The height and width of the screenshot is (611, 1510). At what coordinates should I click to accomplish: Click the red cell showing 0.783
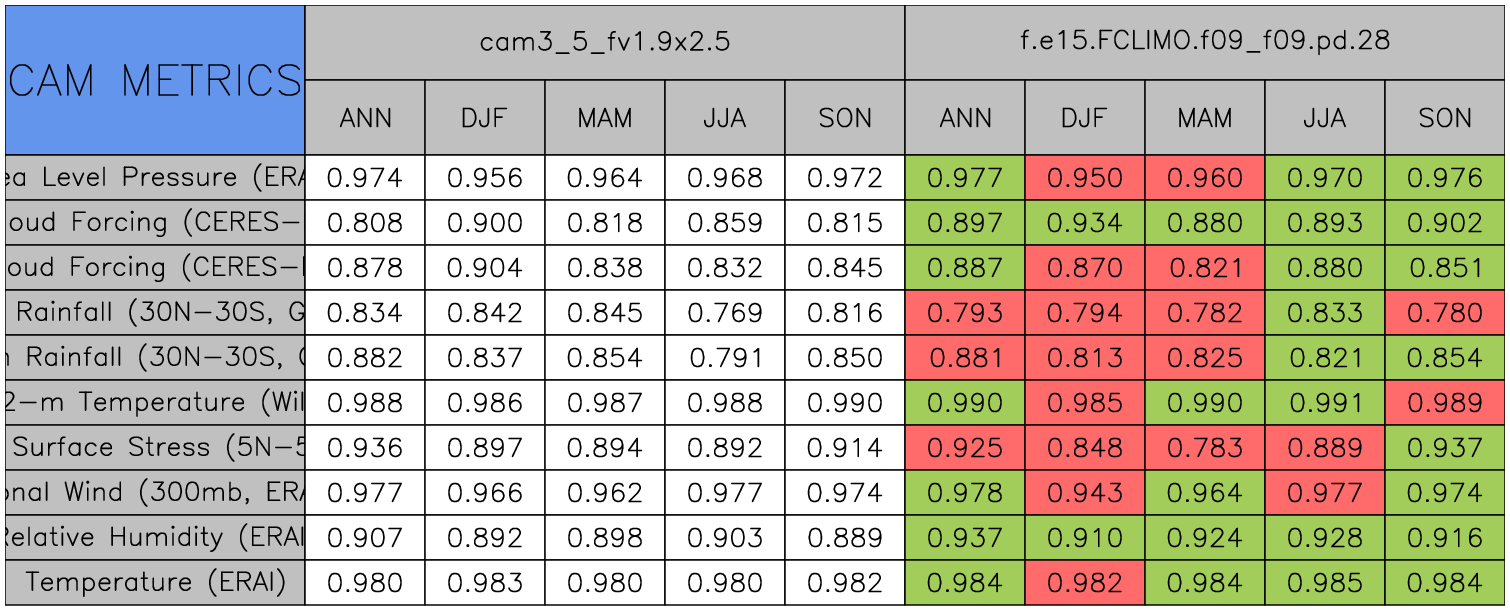point(1204,447)
